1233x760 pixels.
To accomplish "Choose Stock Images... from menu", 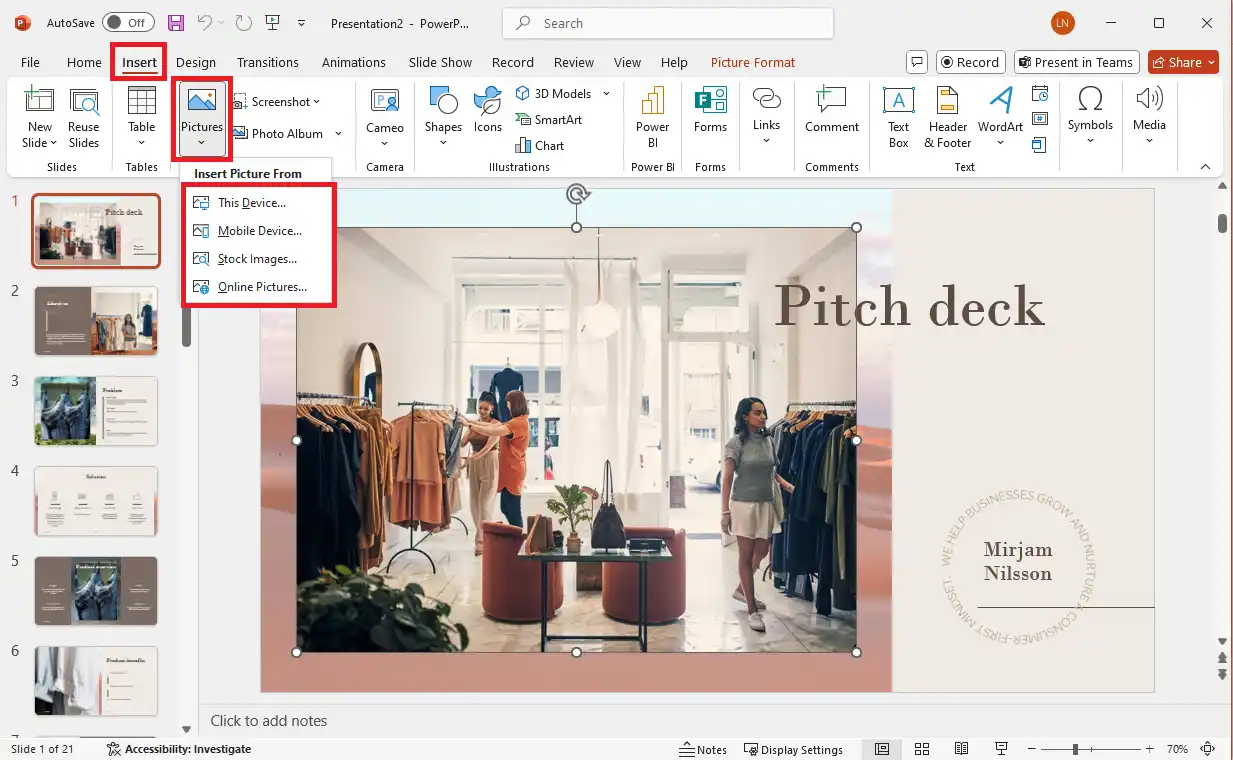I will point(259,259).
